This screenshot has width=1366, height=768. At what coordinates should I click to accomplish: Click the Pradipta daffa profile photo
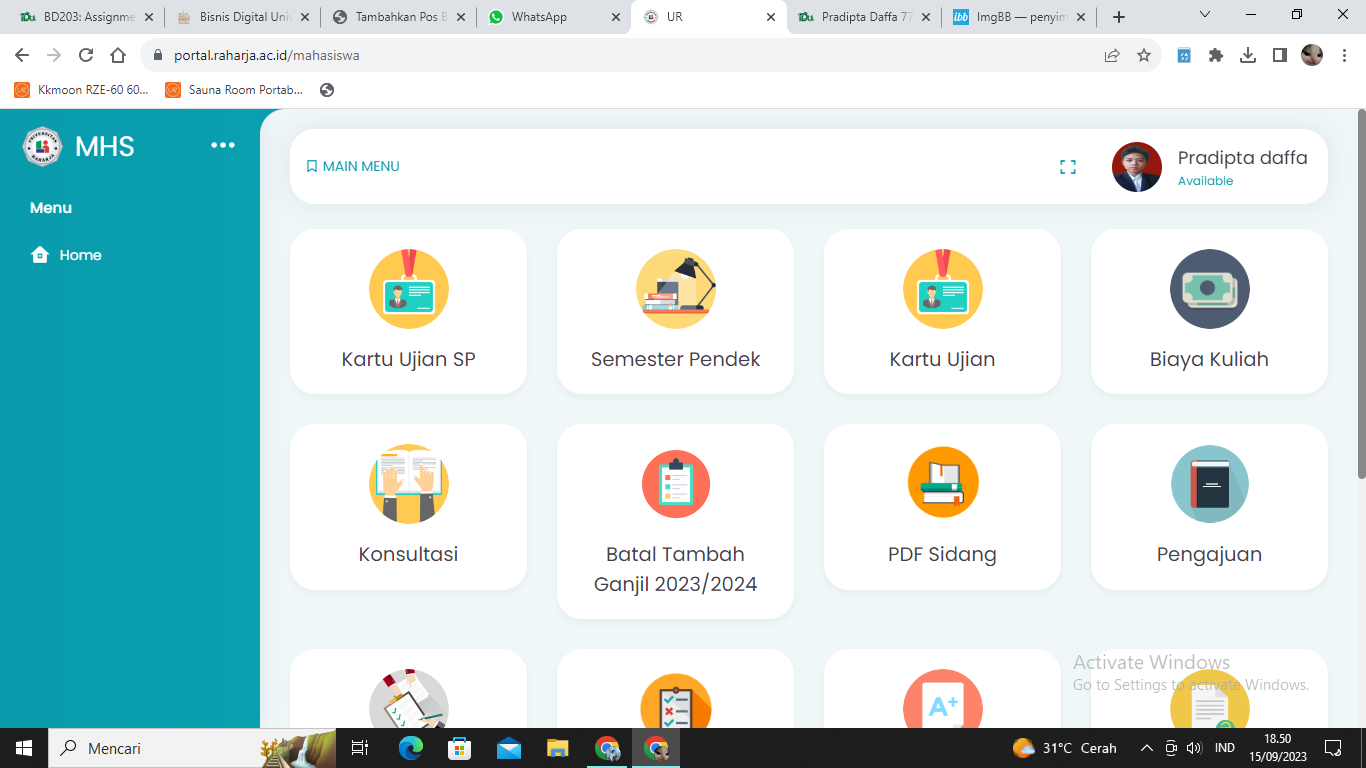(1137, 167)
